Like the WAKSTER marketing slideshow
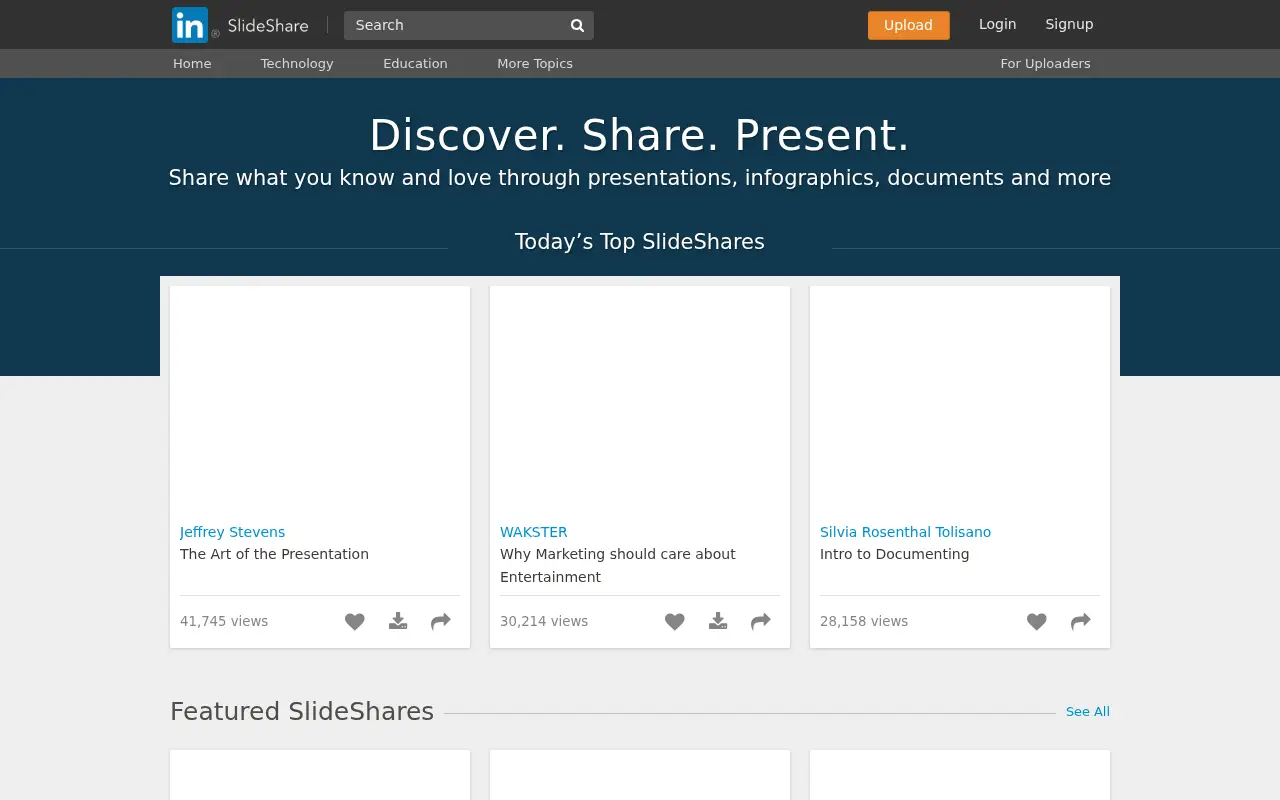 click(675, 621)
